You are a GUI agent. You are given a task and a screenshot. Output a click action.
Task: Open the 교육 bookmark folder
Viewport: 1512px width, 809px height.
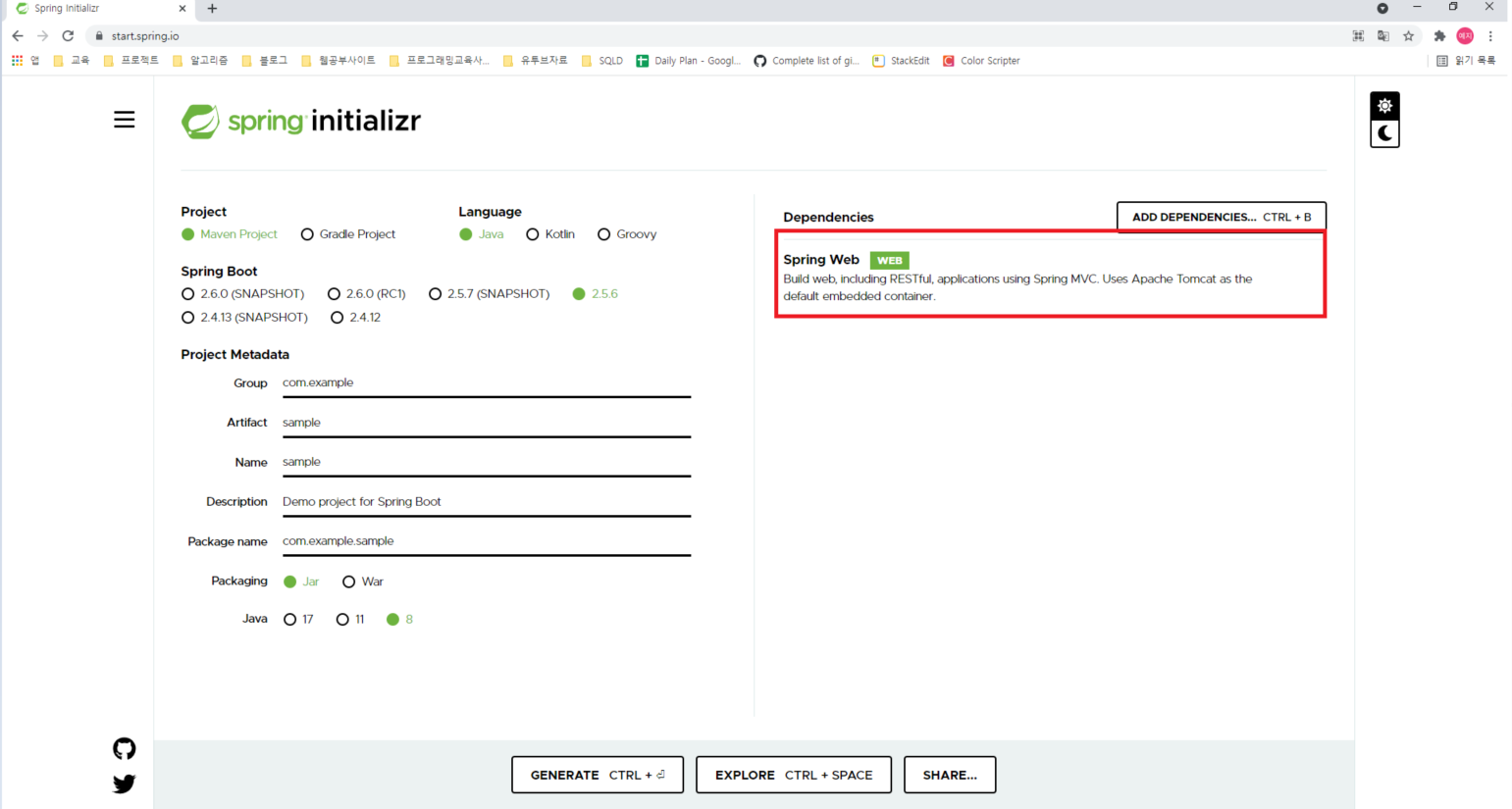click(72, 61)
